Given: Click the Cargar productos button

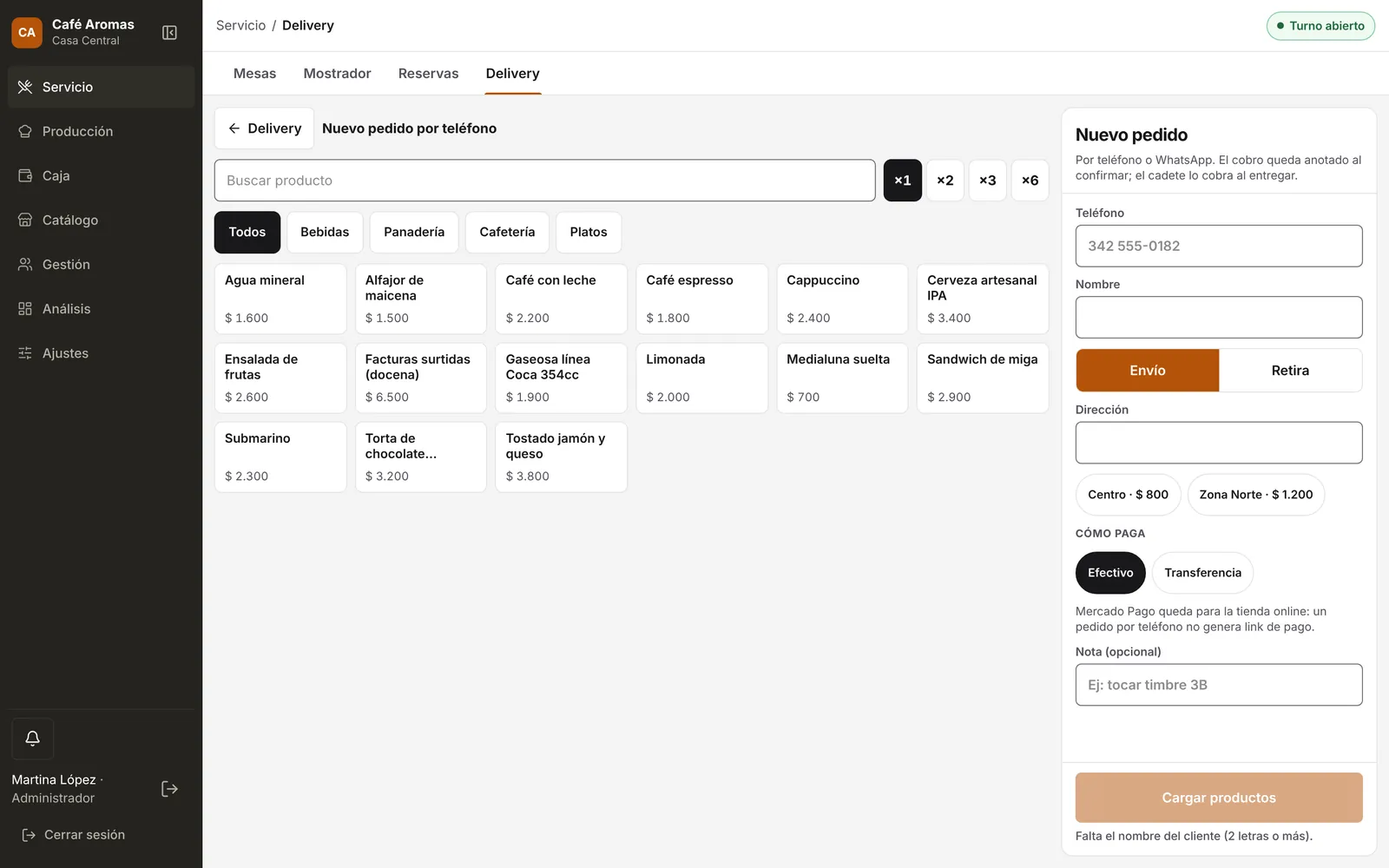Looking at the screenshot, I should [1219, 798].
